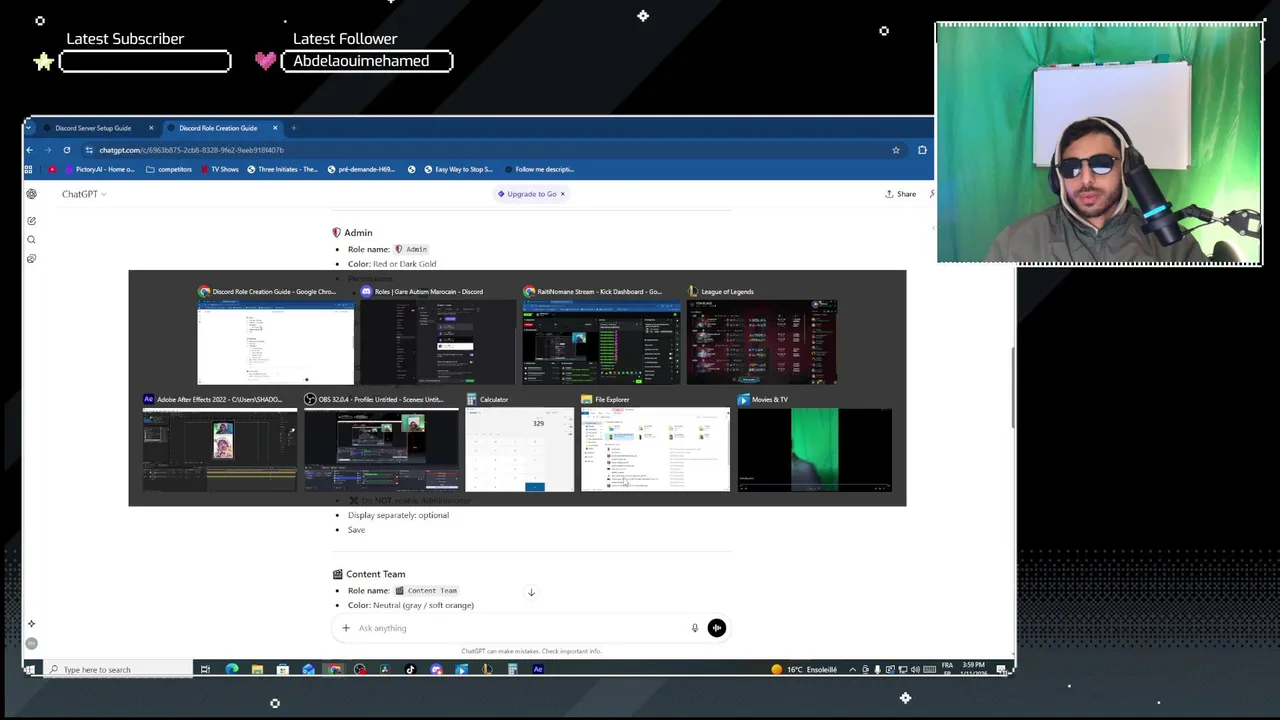Screen dimensions: 1280x720
Task: Open Calculator from the taskbar
Action: pos(512,670)
